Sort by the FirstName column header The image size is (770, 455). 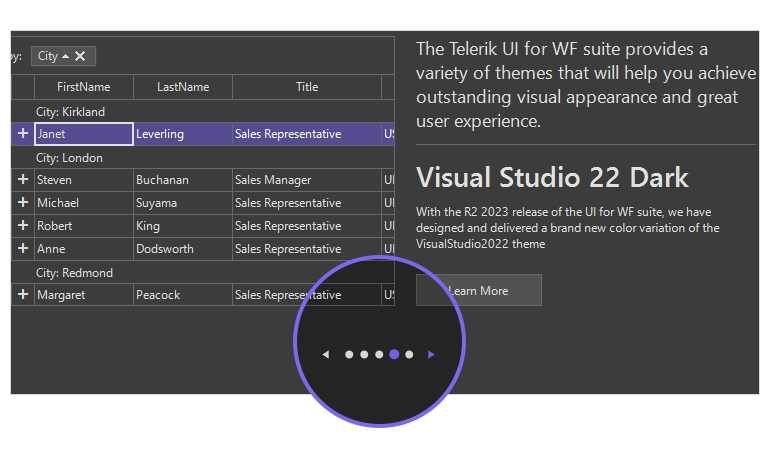(x=84, y=87)
